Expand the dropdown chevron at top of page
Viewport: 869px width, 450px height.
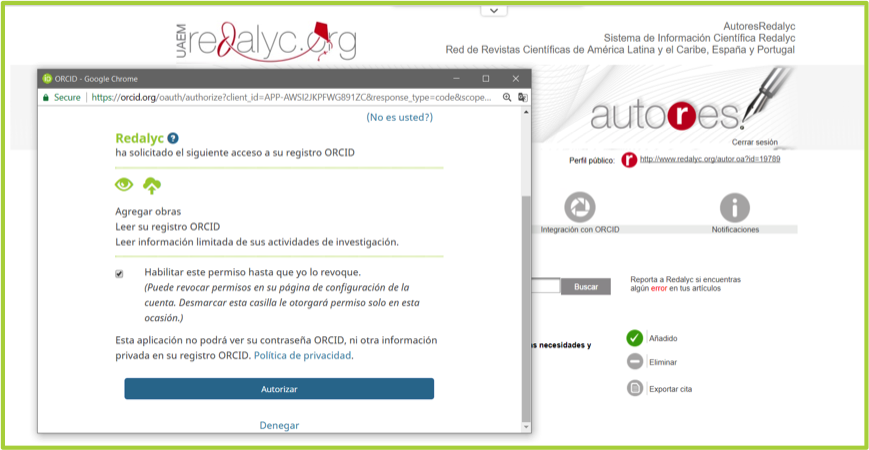(492, 10)
